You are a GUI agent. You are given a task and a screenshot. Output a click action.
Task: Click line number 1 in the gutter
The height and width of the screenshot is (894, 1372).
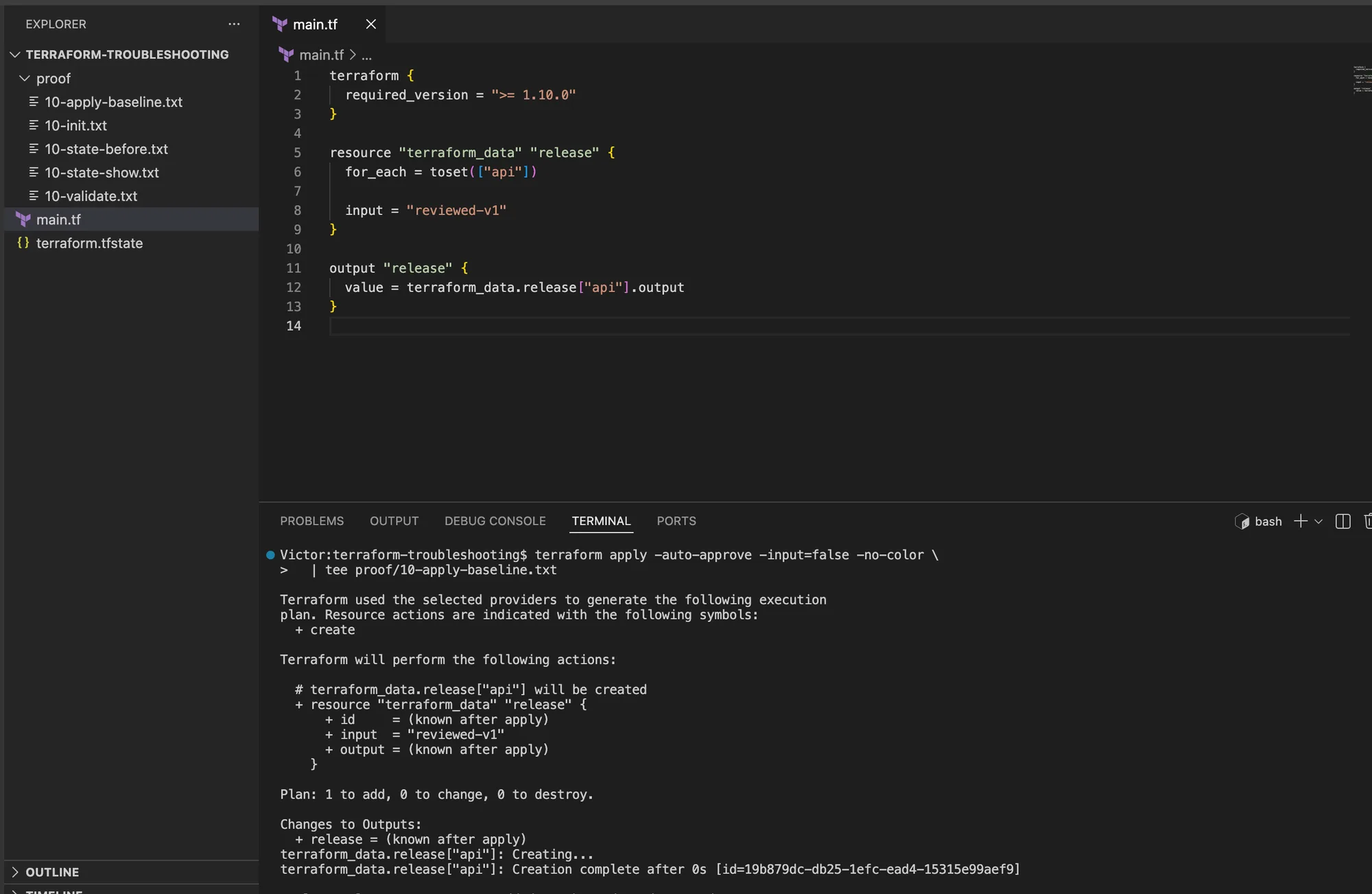298,75
